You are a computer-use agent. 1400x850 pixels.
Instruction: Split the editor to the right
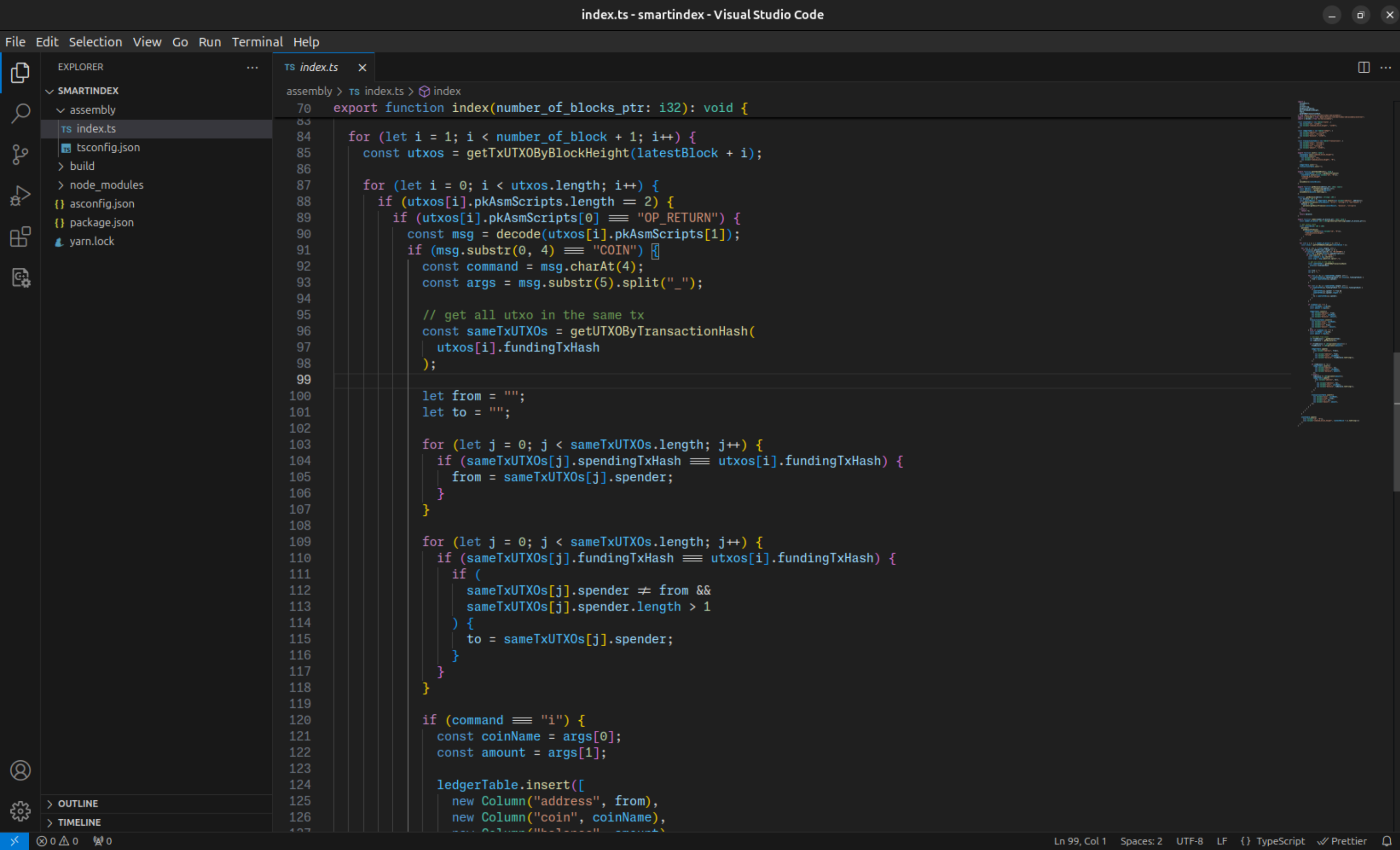tap(1363, 67)
